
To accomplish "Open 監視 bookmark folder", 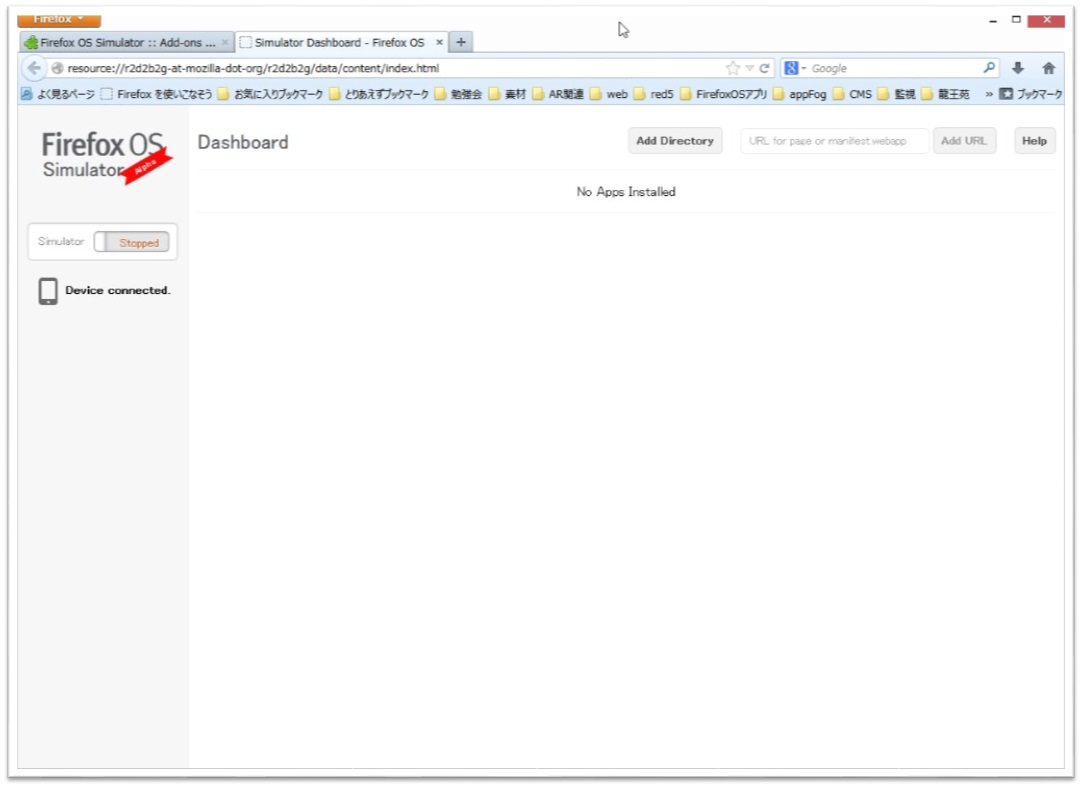I will click(896, 94).
